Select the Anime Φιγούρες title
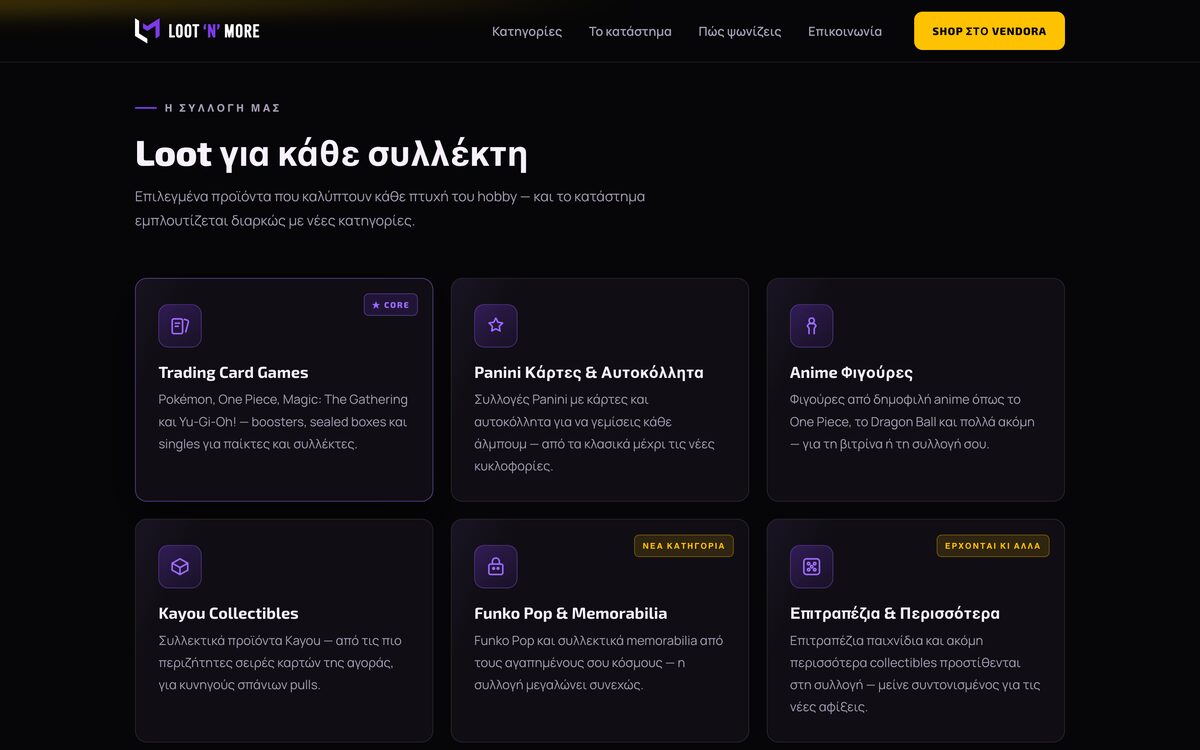Viewport: 1200px width, 750px height. 851,373
